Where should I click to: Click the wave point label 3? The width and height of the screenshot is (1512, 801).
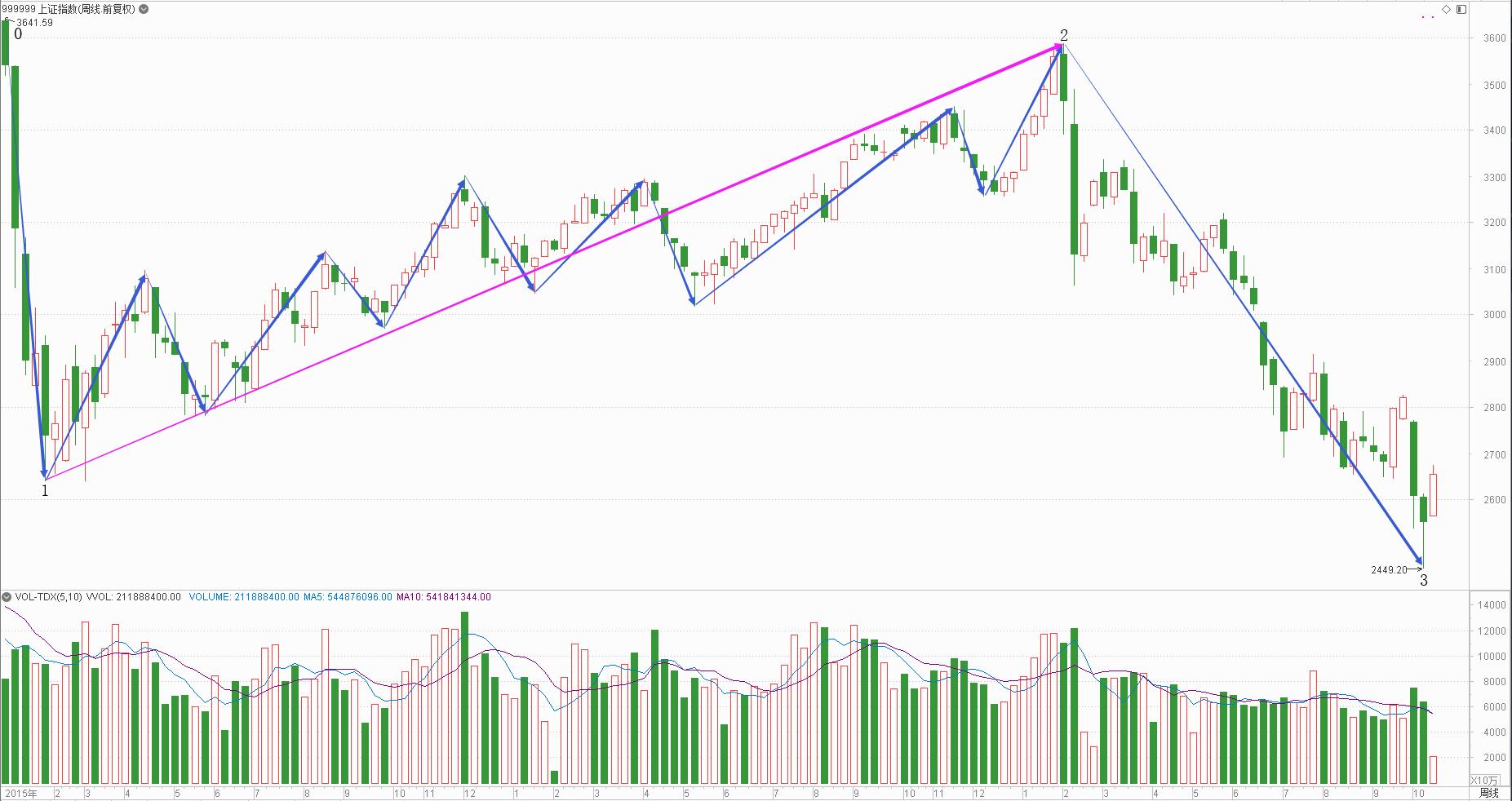point(1424,581)
